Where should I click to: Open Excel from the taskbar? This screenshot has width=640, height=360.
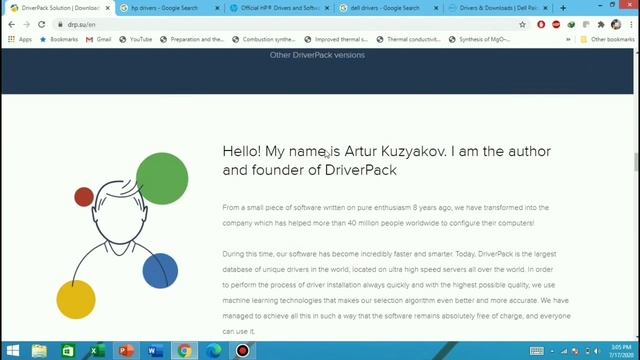(97, 351)
